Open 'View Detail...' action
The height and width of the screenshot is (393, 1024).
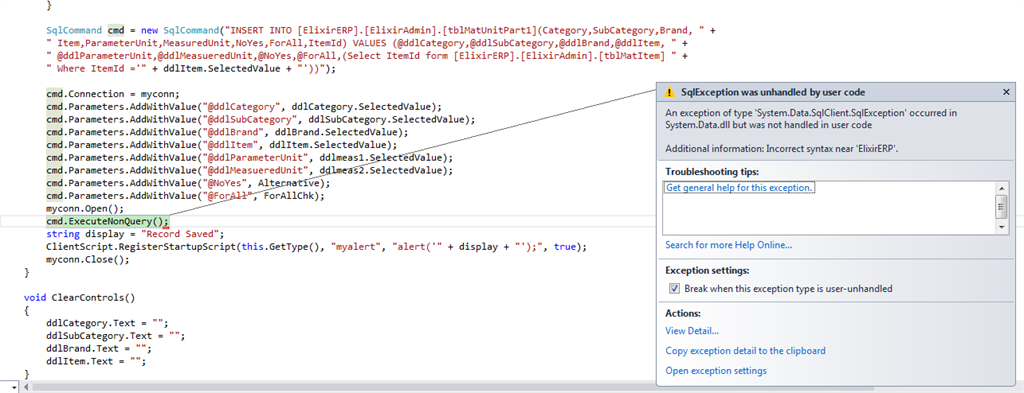tap(692, 331)
